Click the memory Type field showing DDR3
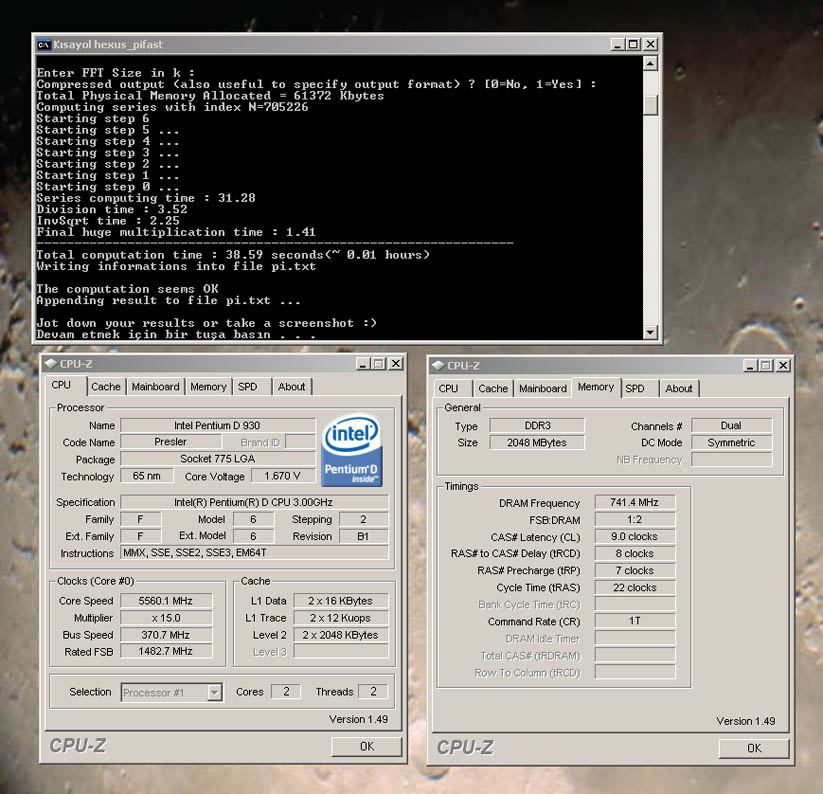Screen dimensions: 823x794 [x=537, y=426]
